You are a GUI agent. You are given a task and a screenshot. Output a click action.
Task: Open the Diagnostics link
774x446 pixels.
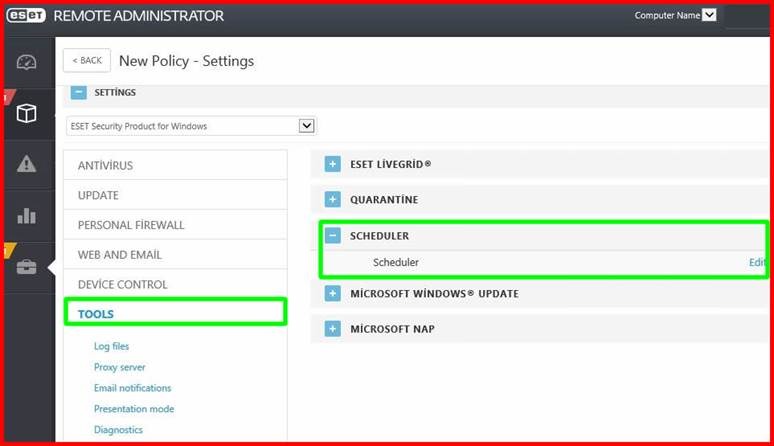(x=118, y=430)
